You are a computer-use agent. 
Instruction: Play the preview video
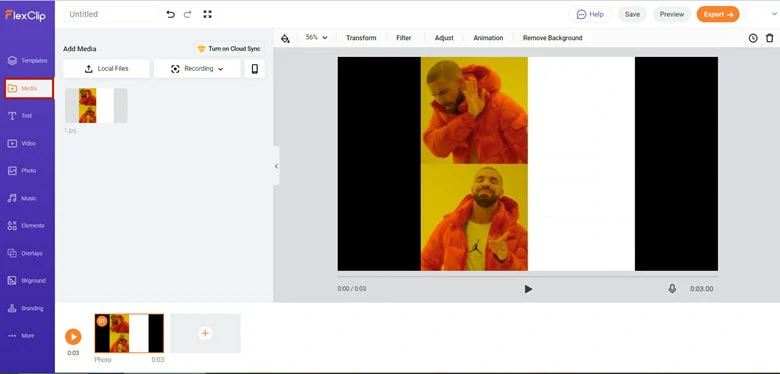pyautogui.click(x=528, y=289)
